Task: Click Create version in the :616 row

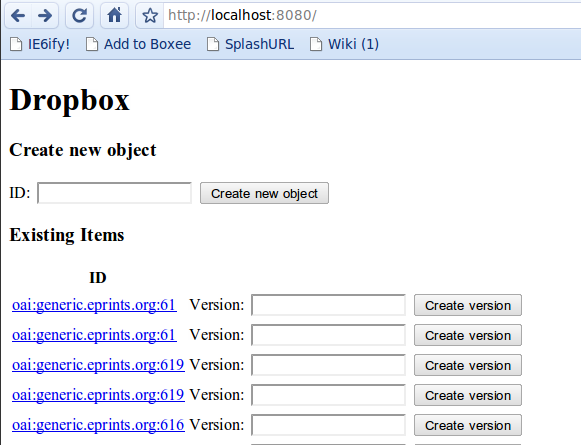Action: (468, 425)
